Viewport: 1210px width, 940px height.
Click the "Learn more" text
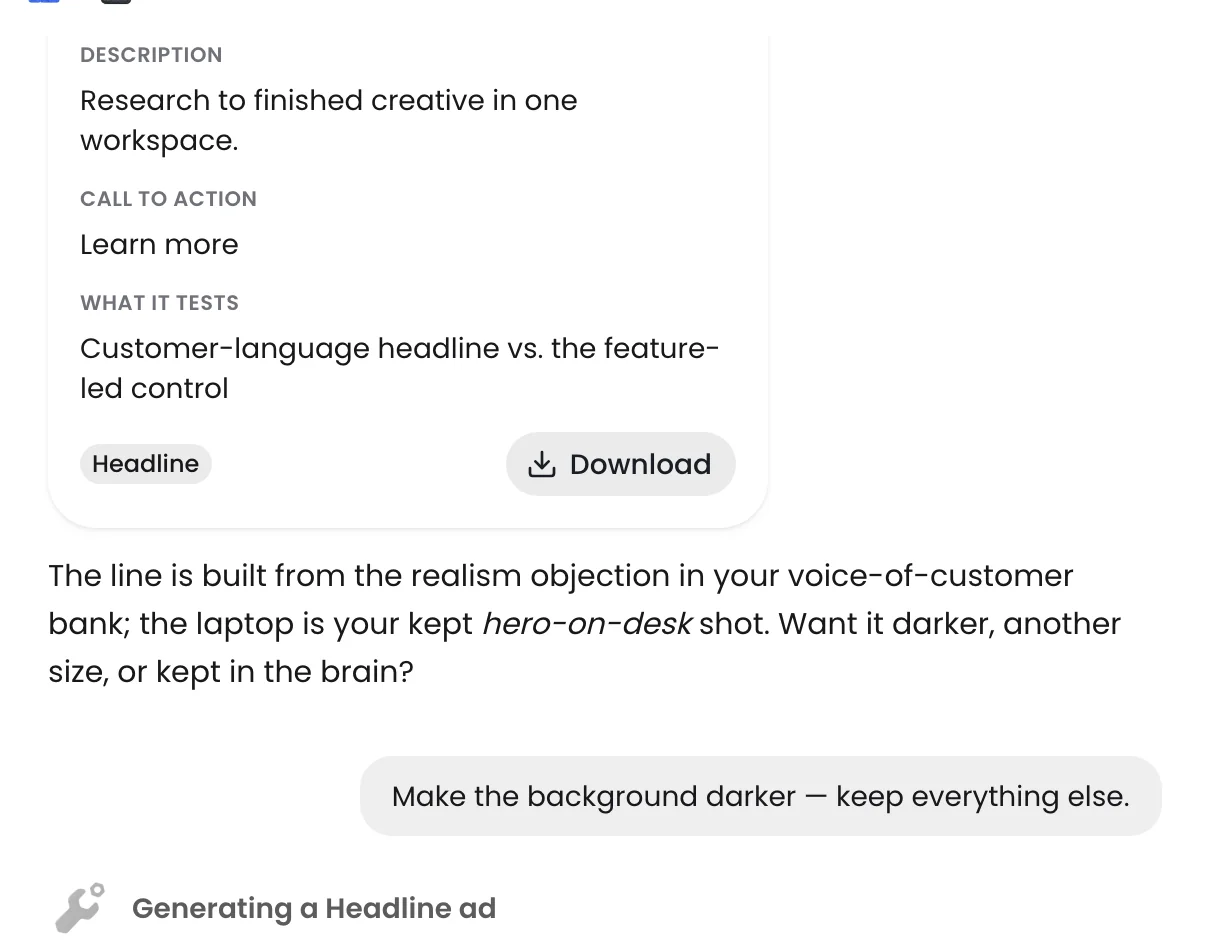coord(159,245)
